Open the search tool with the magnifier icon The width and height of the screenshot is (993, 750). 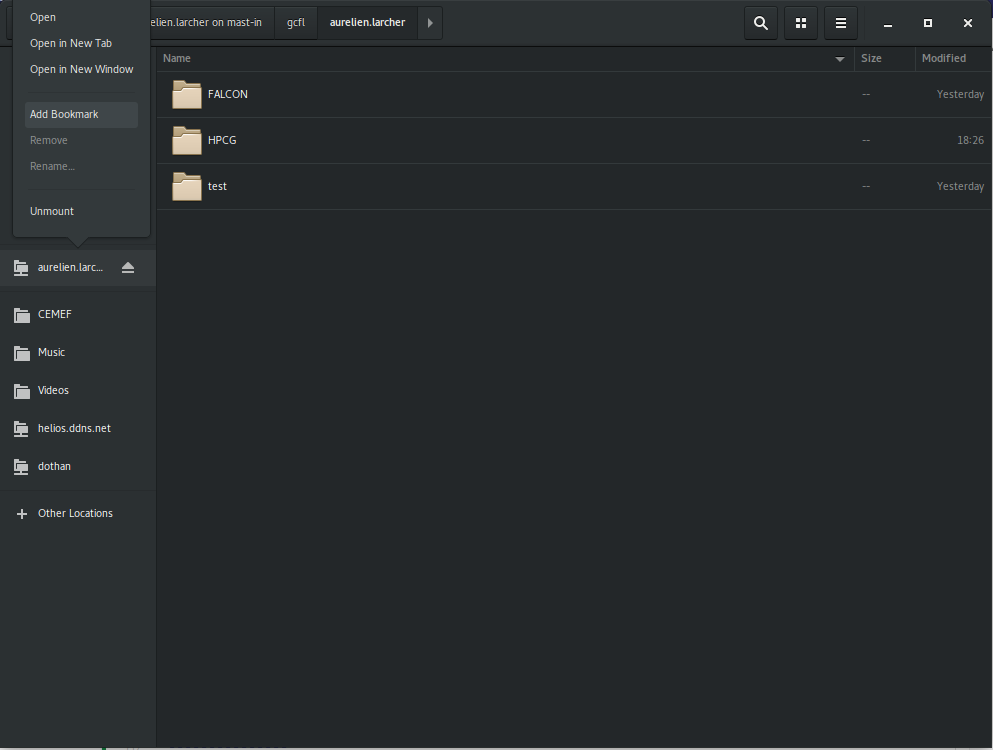[761, 23]
